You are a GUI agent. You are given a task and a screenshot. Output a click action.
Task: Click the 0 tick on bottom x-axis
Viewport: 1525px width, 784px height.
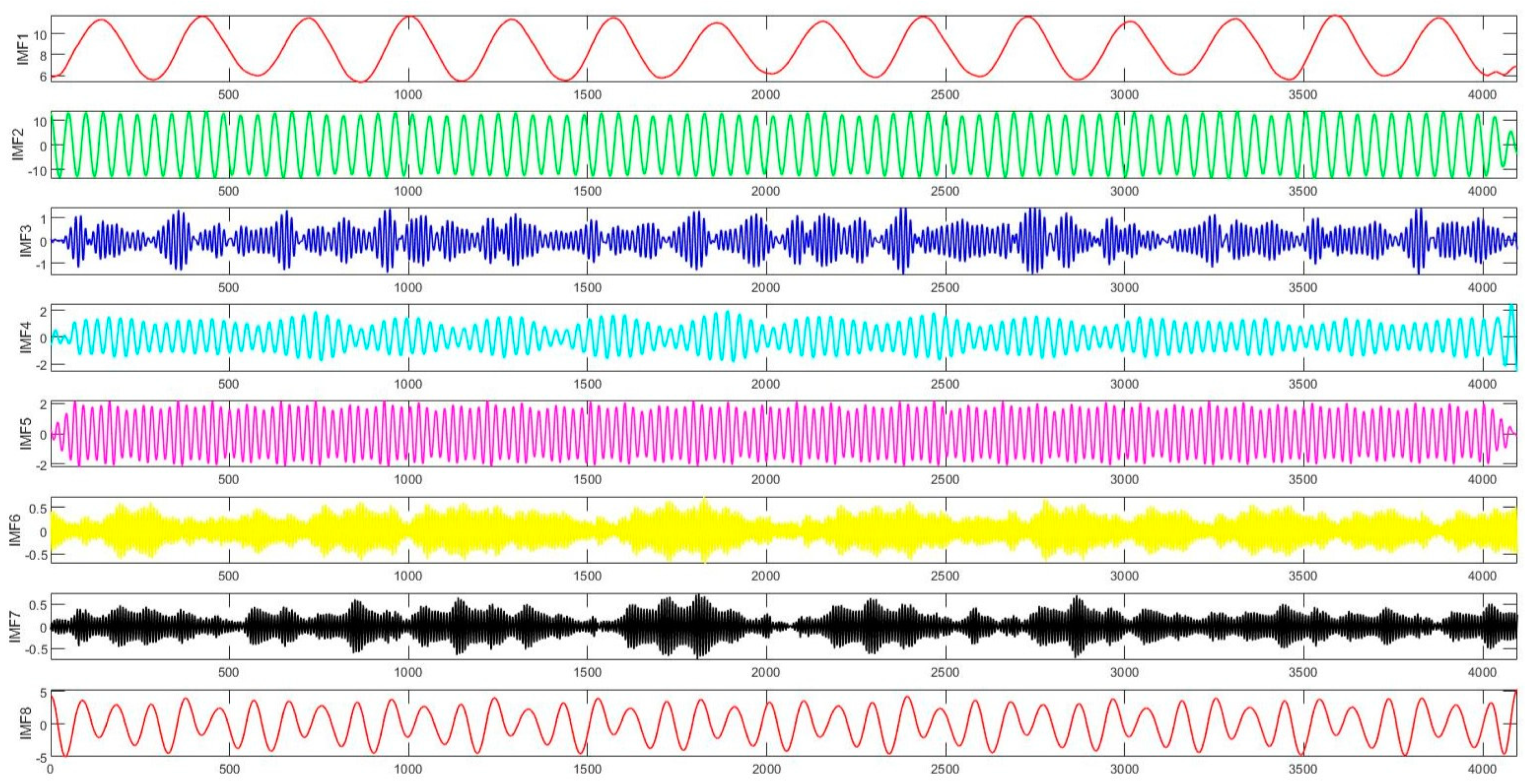[x=50, y=769]
